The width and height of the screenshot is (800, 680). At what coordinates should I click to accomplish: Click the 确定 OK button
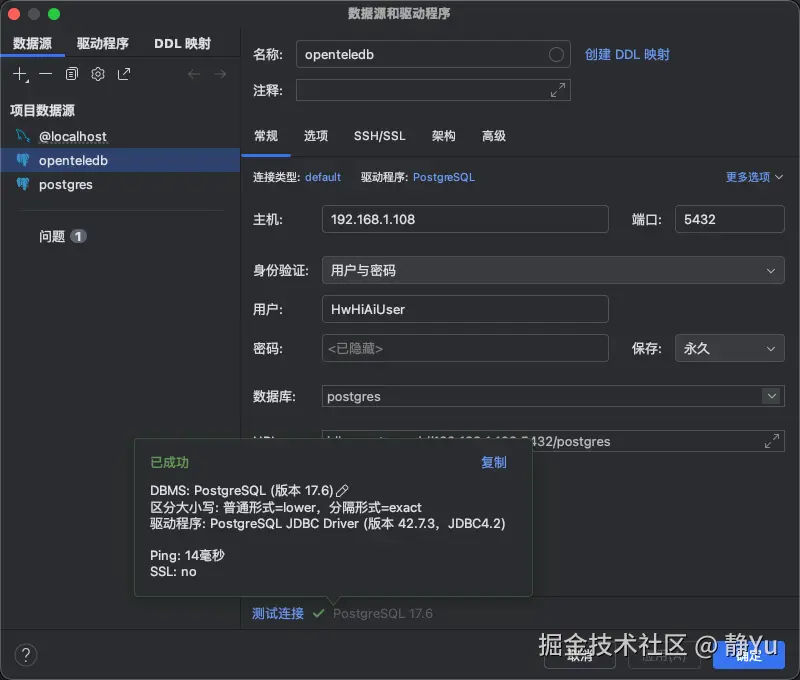click(748, 656)
